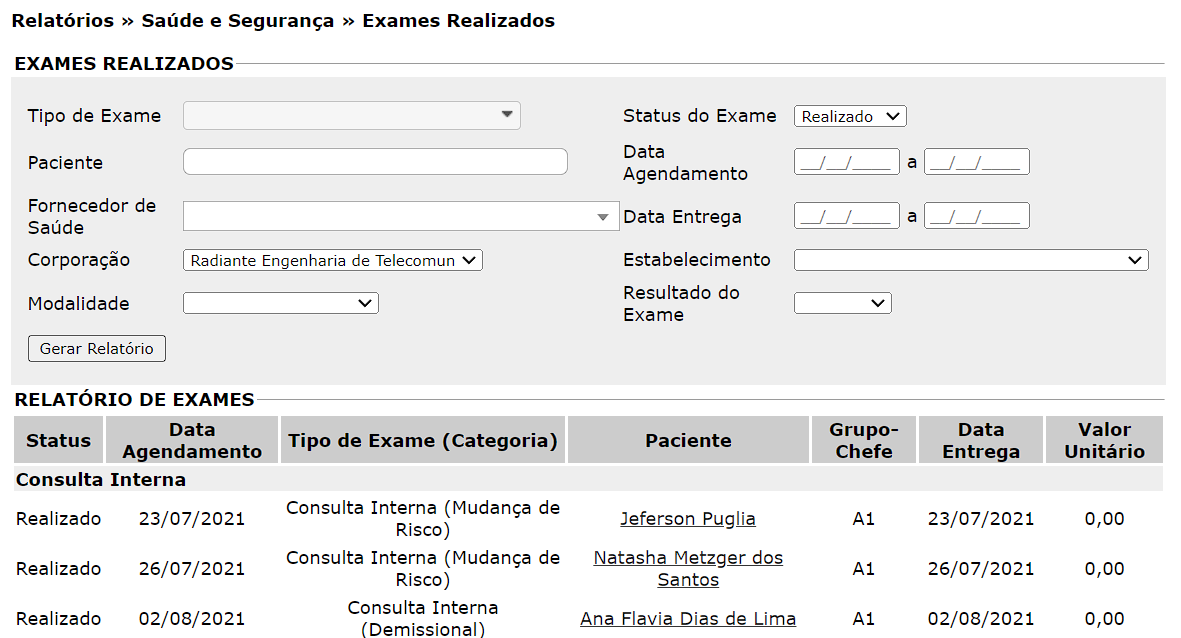This screenshot has width=1181, height=638.
Task: Open patient Ana Flavia Dias de Lima link
Action: coord(688,619)
